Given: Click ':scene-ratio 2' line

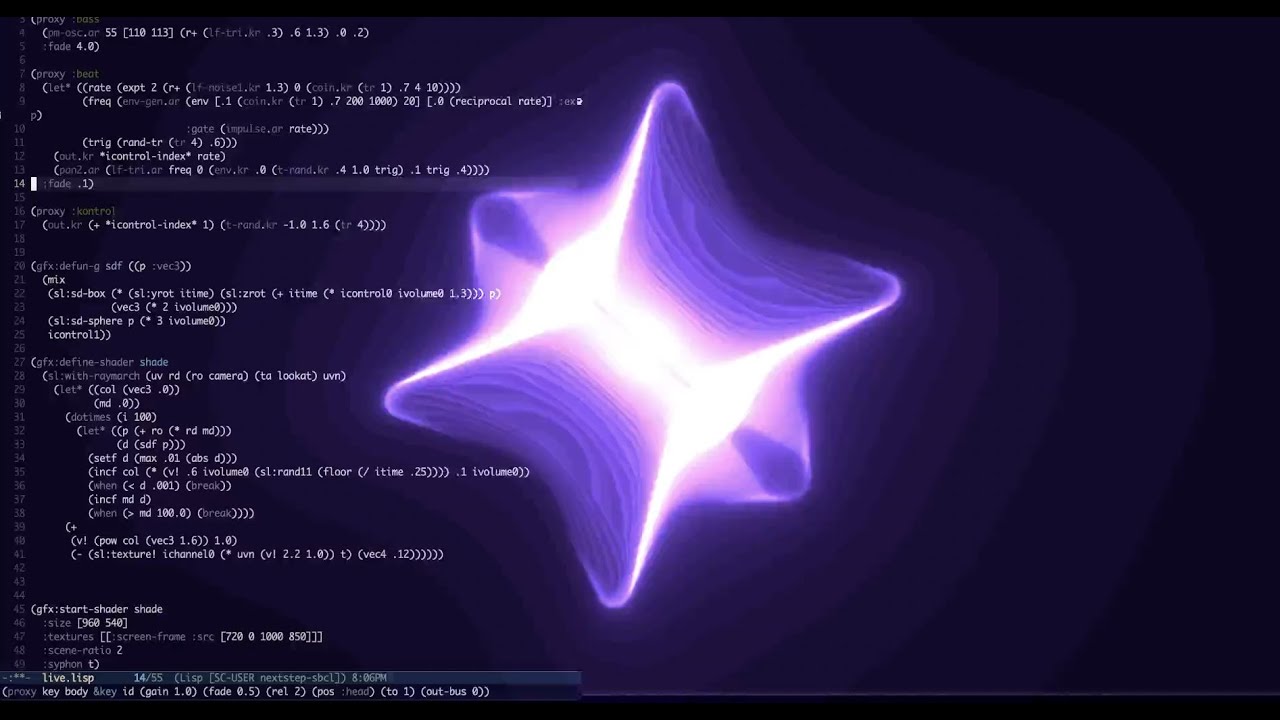Looking at the screenshot, I should 82,650.
